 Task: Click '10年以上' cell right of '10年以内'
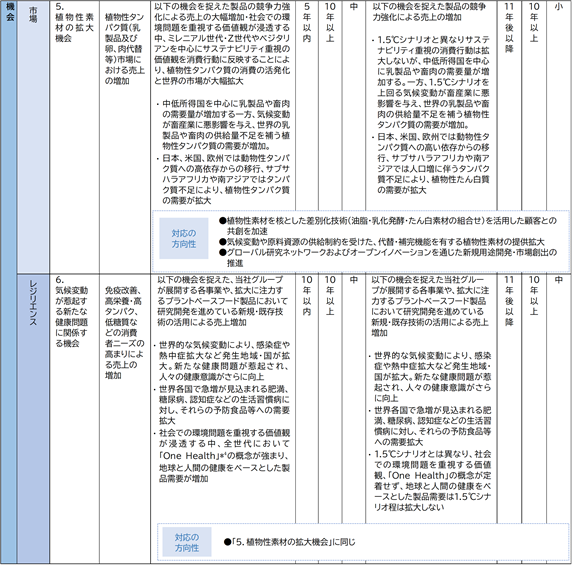(x=330, y=296)
